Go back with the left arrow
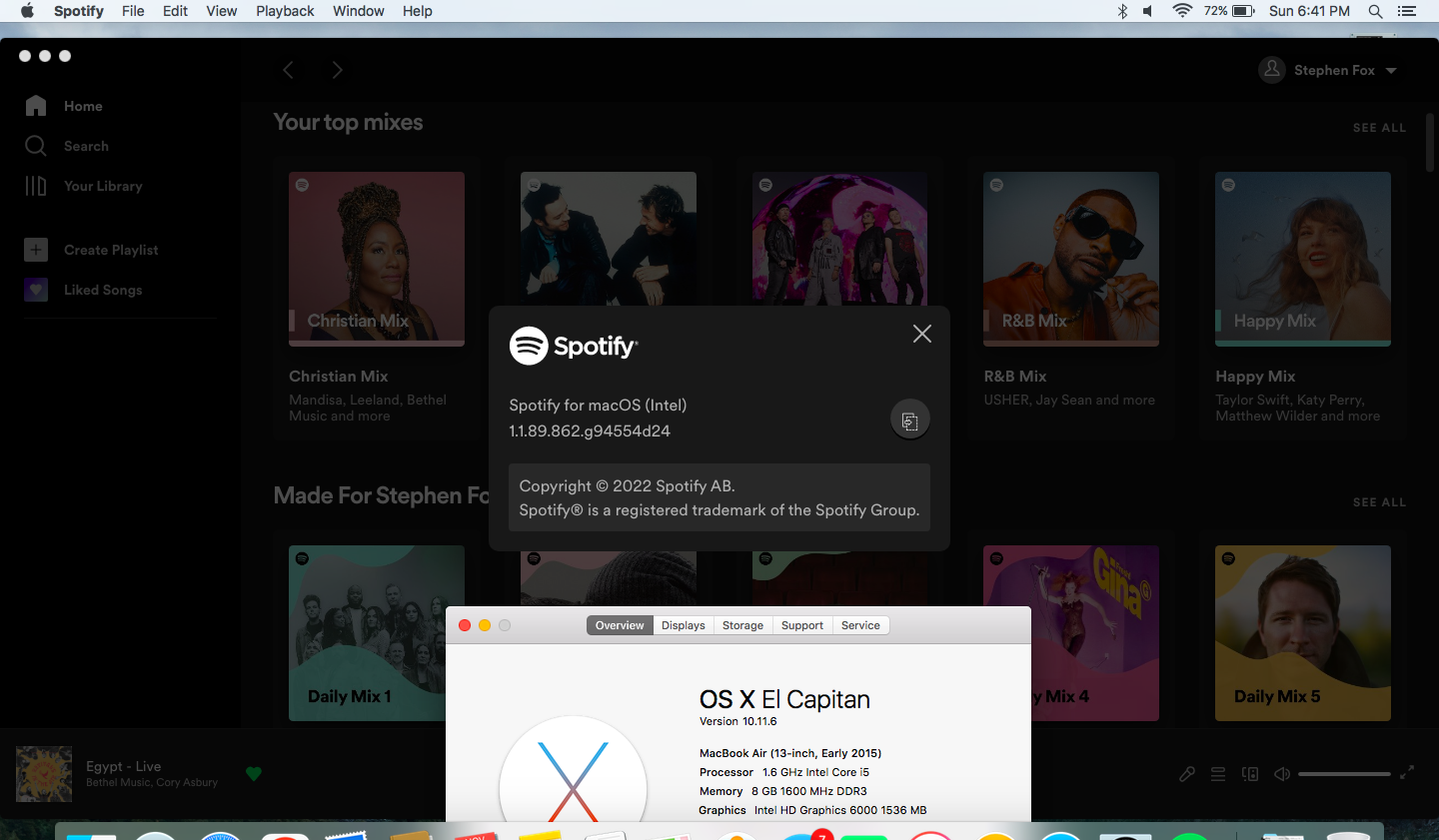1439x840 pixels. (x=288, y=70)
